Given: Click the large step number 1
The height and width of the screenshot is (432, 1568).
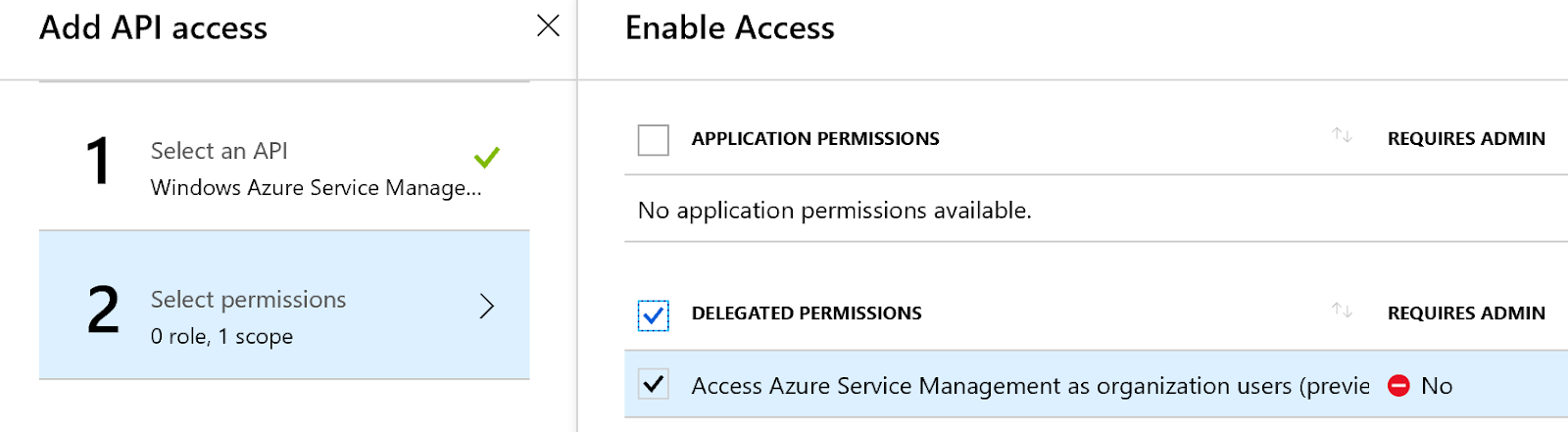Looking at the screenshot, I should (98, 162).
